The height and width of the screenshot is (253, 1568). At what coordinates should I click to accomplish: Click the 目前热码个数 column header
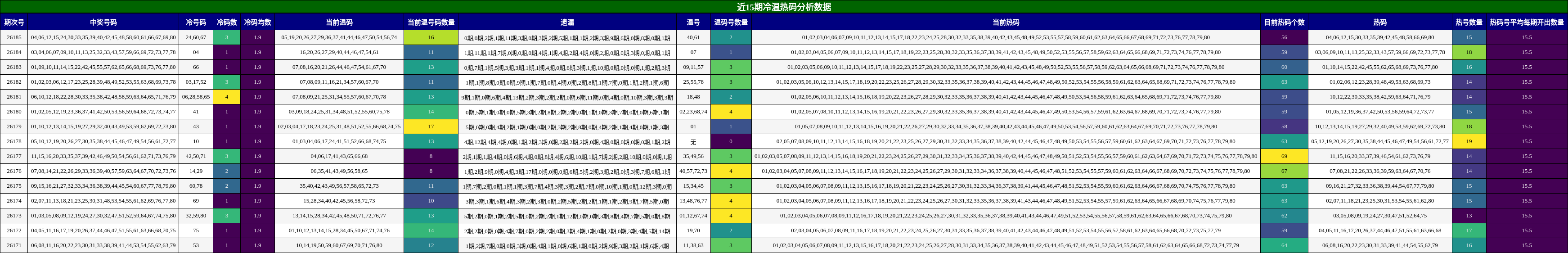pos(1285,22)
